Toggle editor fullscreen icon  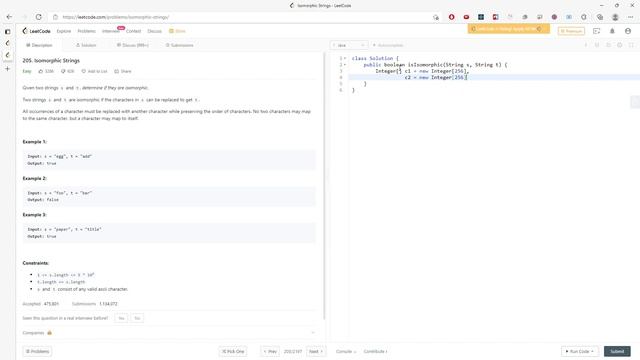631,45
